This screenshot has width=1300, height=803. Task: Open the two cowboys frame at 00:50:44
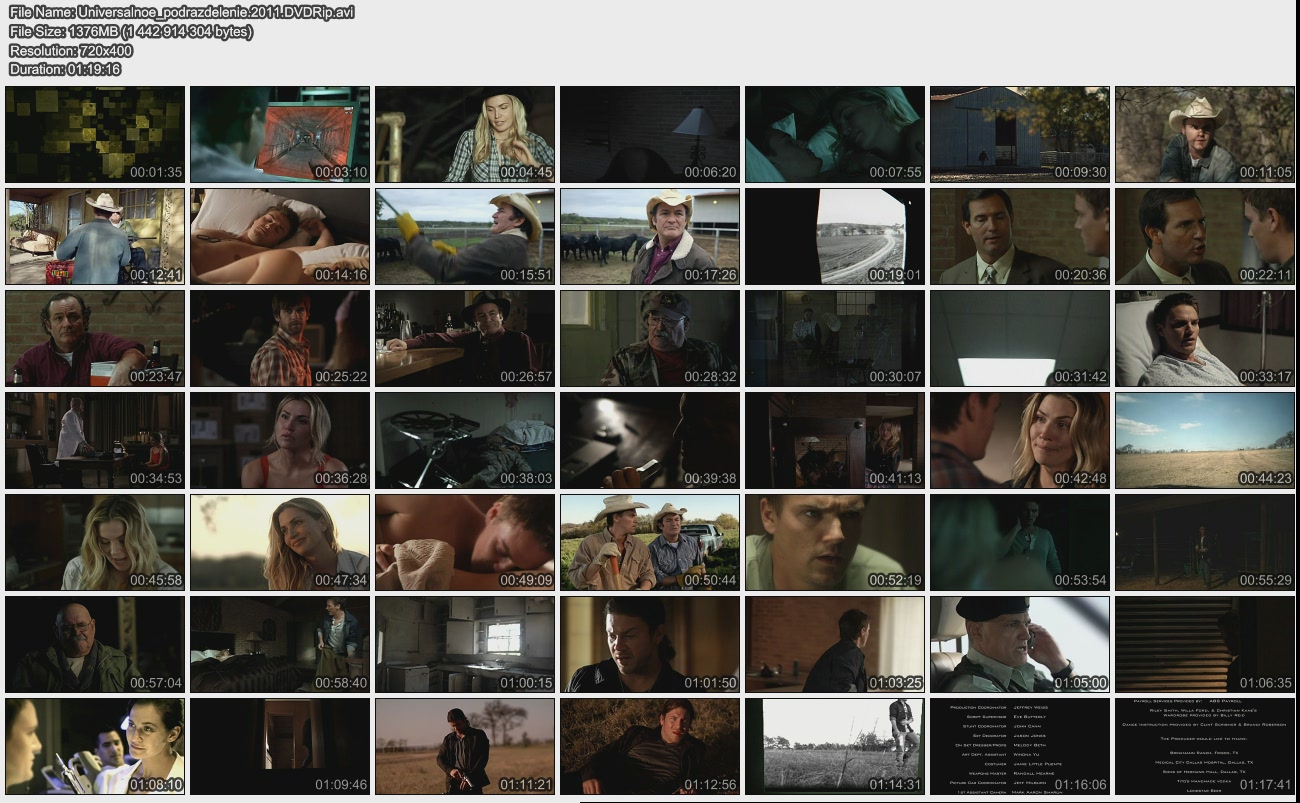(650, 542)
